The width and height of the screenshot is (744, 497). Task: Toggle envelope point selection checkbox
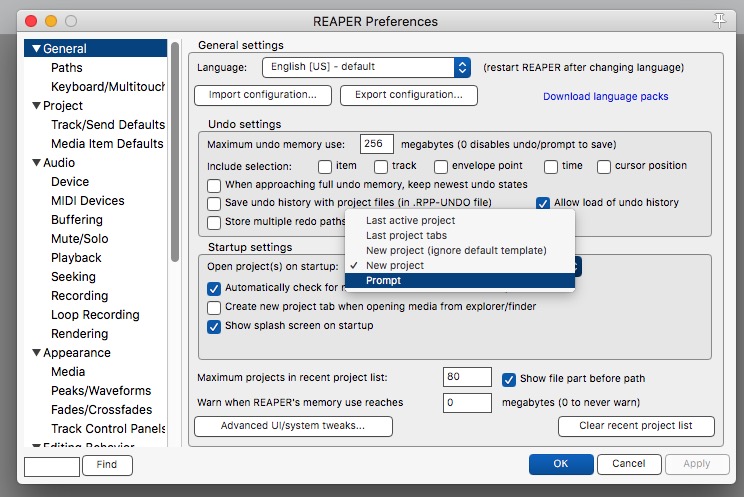(441, 167)
